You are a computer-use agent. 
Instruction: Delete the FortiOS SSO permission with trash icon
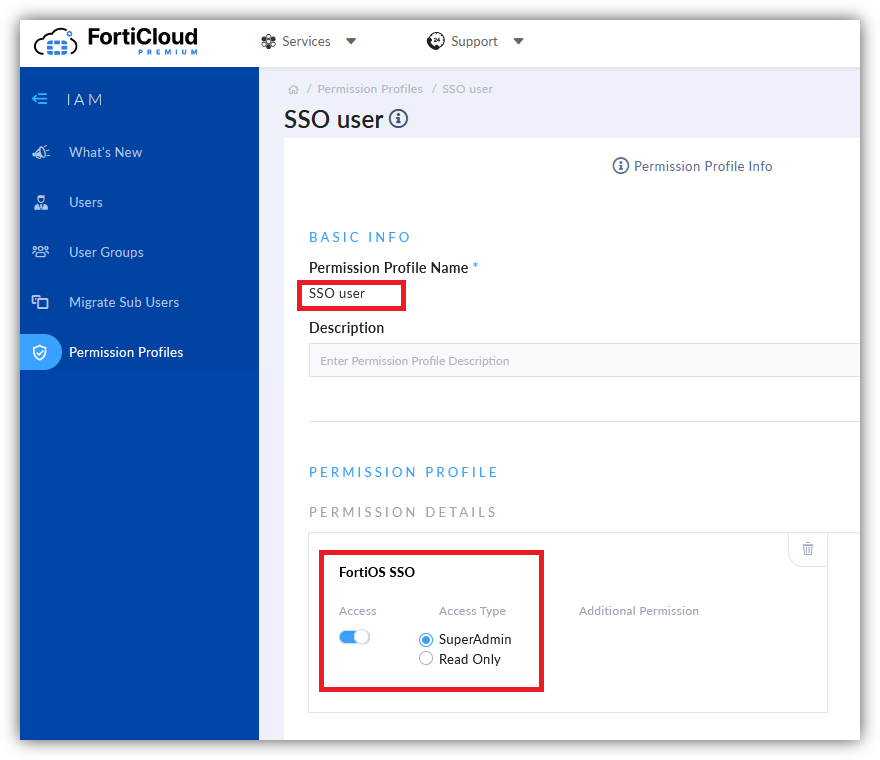808,549
